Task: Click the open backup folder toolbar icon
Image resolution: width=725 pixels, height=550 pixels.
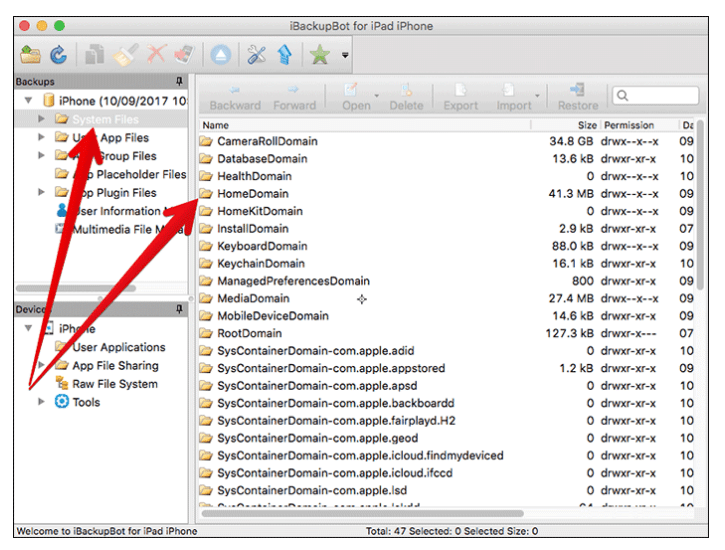Action: (30, 56)
